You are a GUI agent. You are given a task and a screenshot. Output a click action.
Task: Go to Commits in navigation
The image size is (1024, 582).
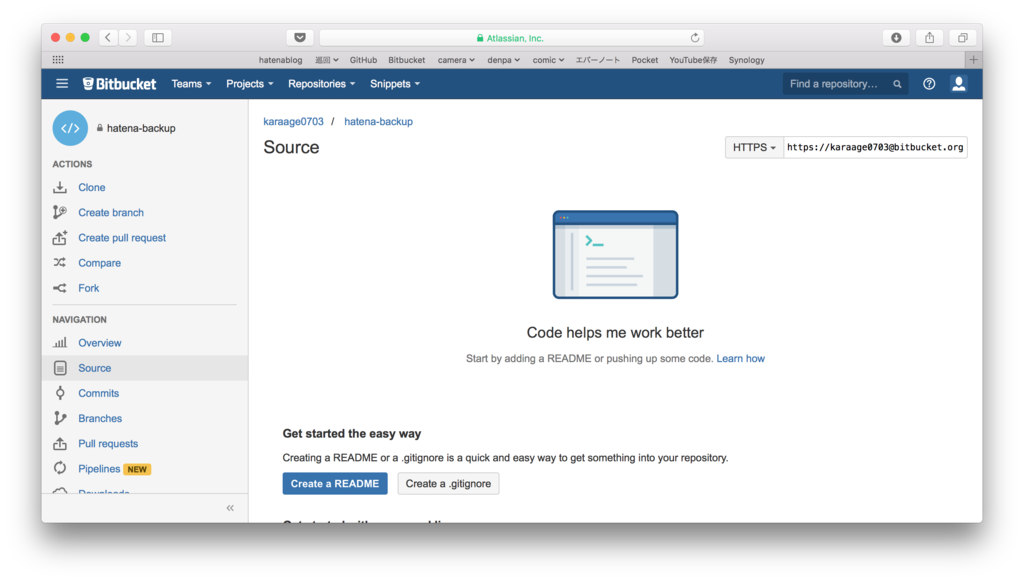click(99, 393)
